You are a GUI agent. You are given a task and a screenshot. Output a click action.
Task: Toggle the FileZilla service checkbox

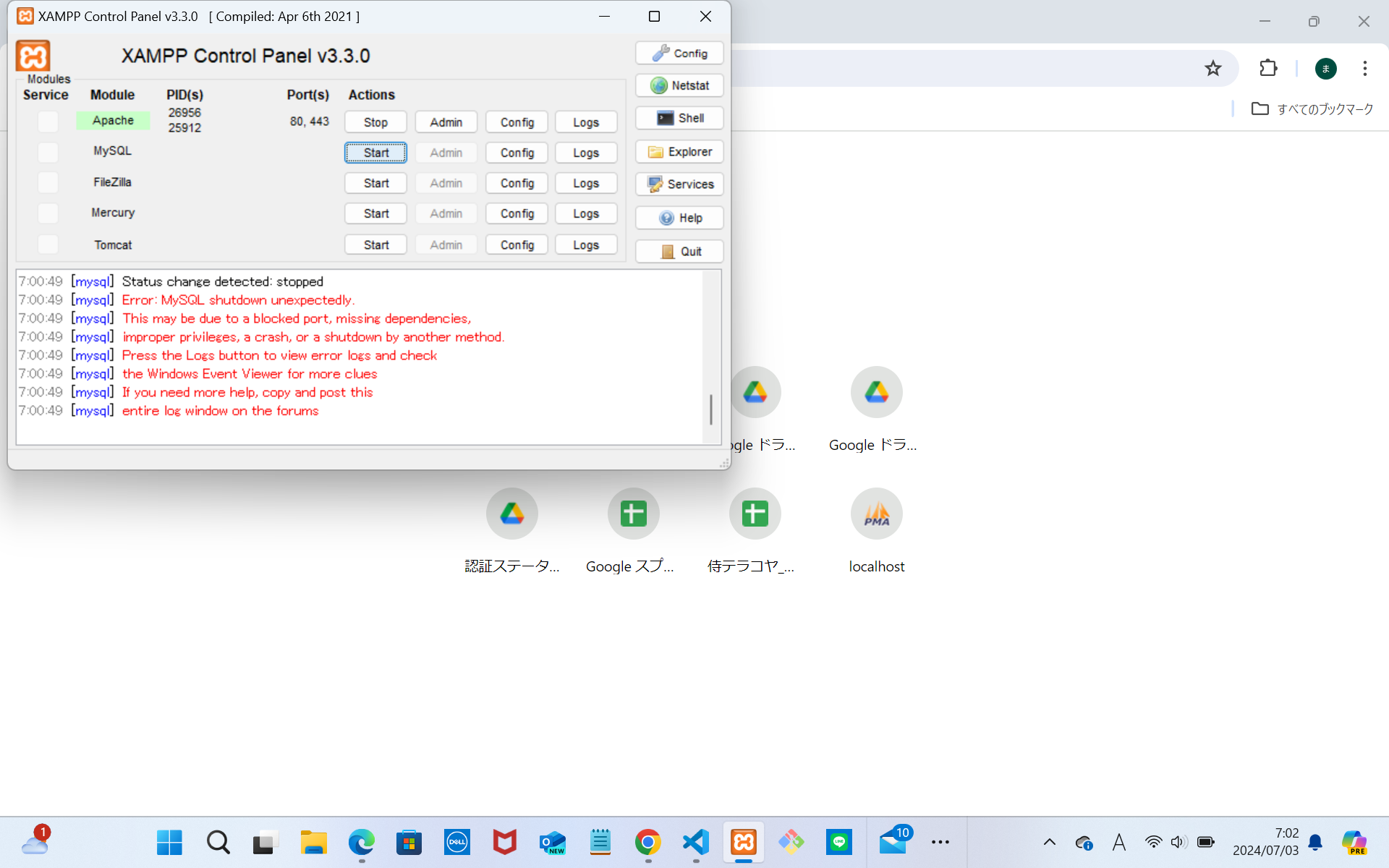48,182
